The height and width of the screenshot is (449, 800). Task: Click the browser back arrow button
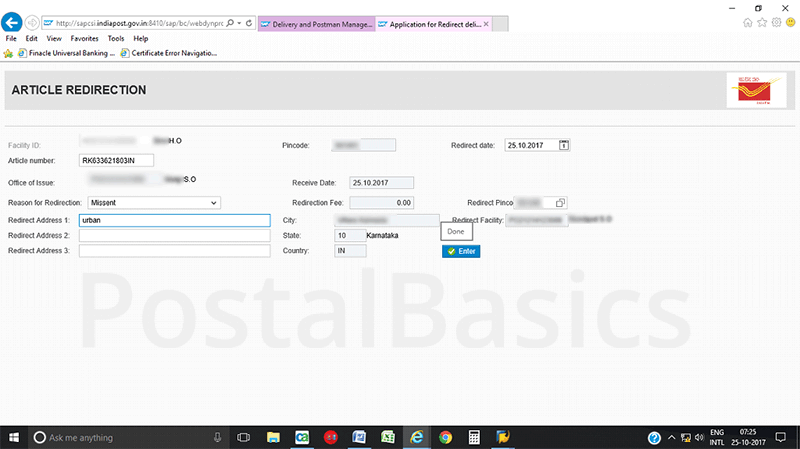[14, 22]
